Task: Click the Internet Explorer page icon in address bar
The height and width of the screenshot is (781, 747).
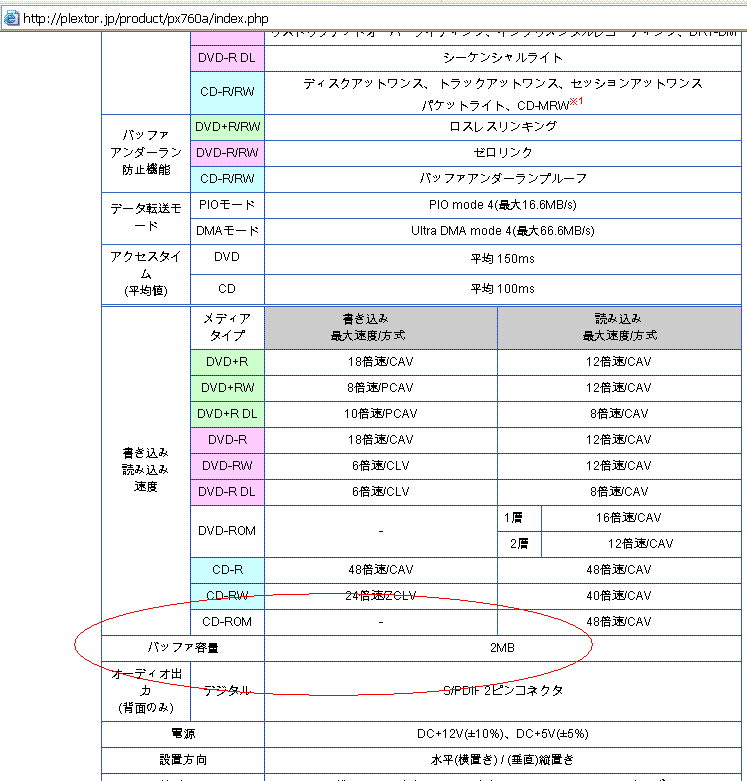Action: coord(11,19)
